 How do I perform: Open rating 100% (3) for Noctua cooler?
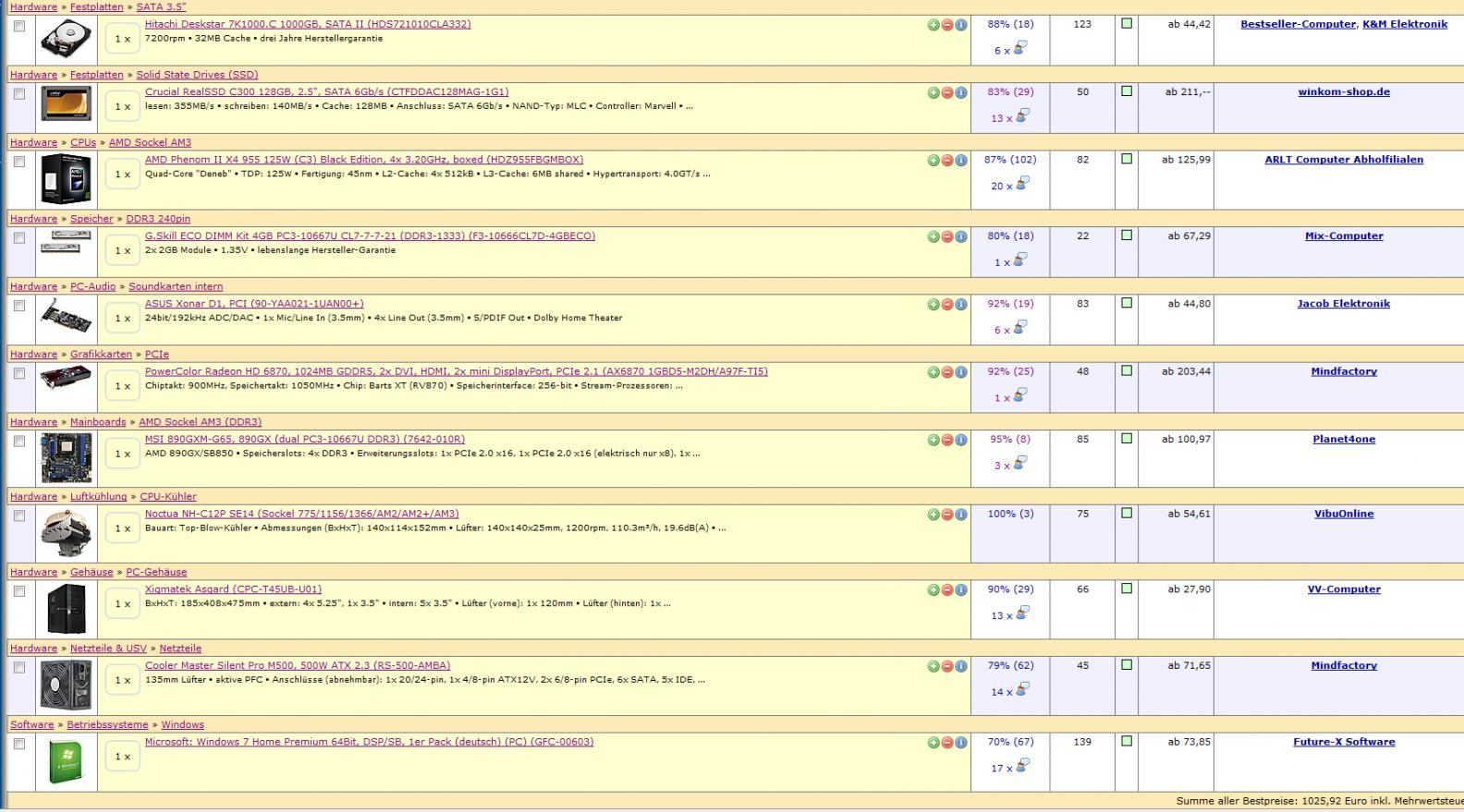1010,514
